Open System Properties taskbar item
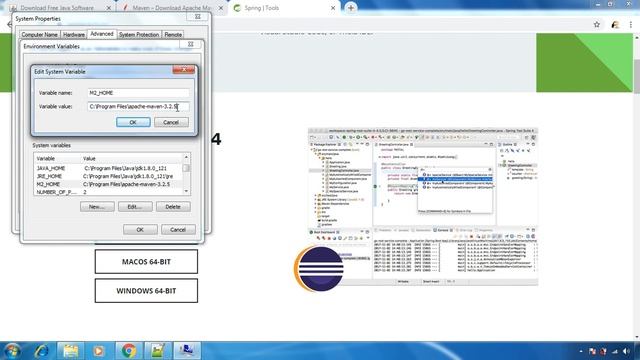This screenshot has height=360, width=640. pos(187,351)
